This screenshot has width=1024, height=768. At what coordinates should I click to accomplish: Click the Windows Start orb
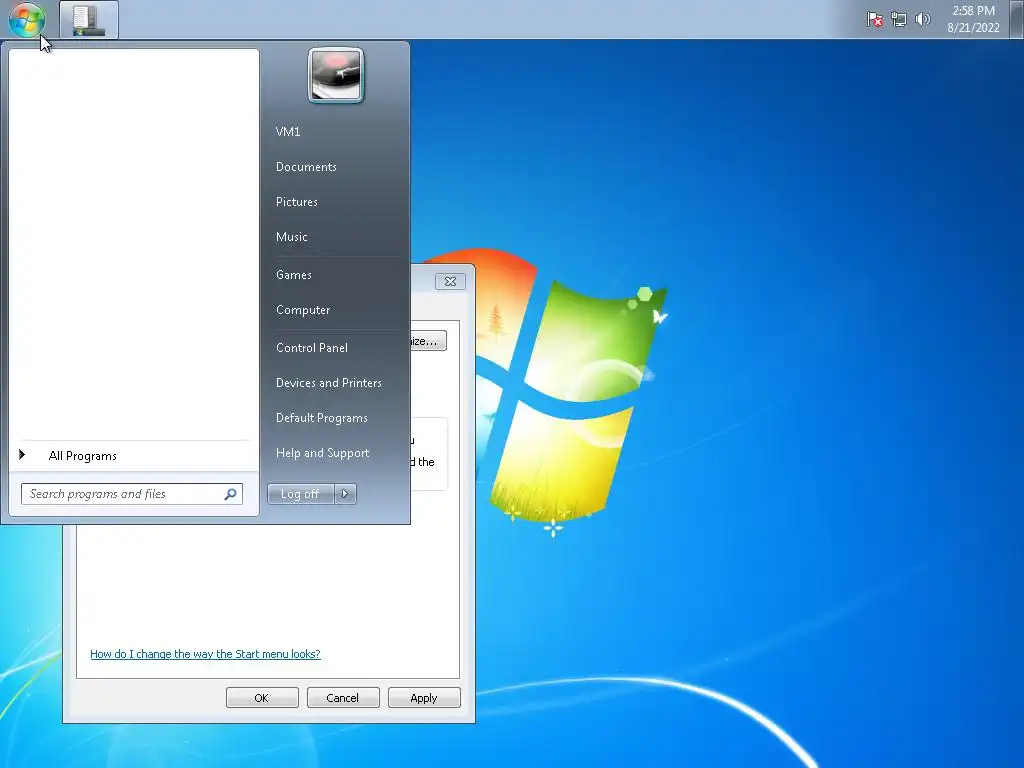tap(27, 20)
